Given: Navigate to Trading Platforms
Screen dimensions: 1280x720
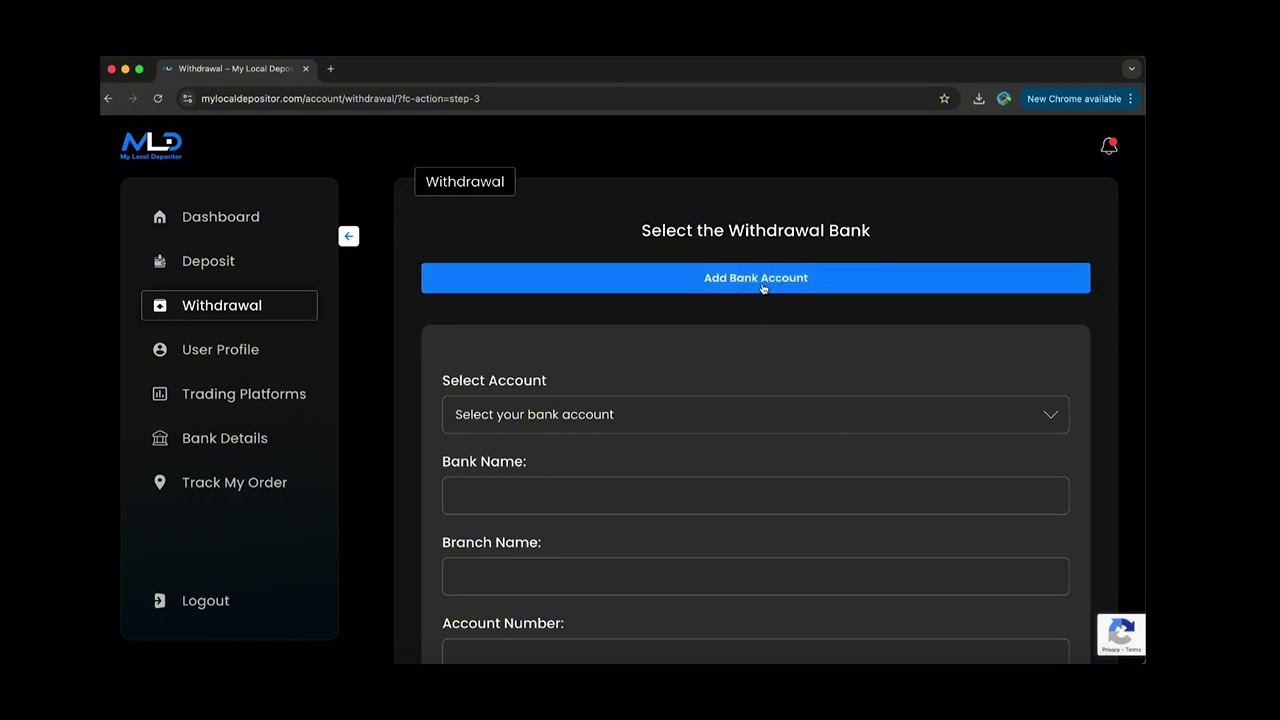Looking at the screenshot, I should click(244, 394).
